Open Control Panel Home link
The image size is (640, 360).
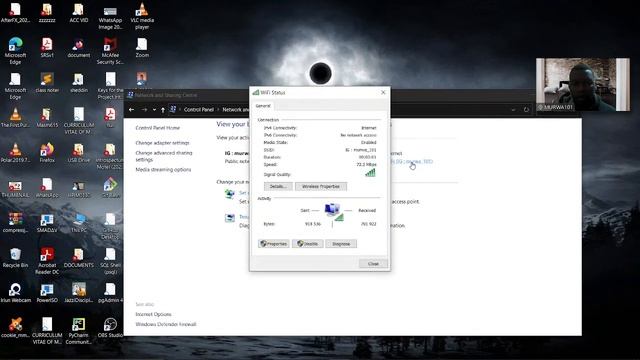(x=158, y=128)
